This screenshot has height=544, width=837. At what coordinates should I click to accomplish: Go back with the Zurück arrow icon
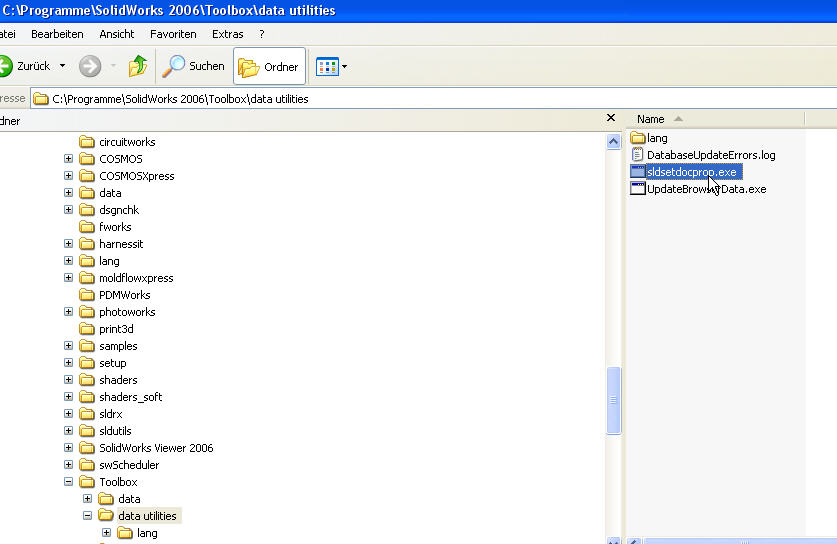tap(5, 66)
